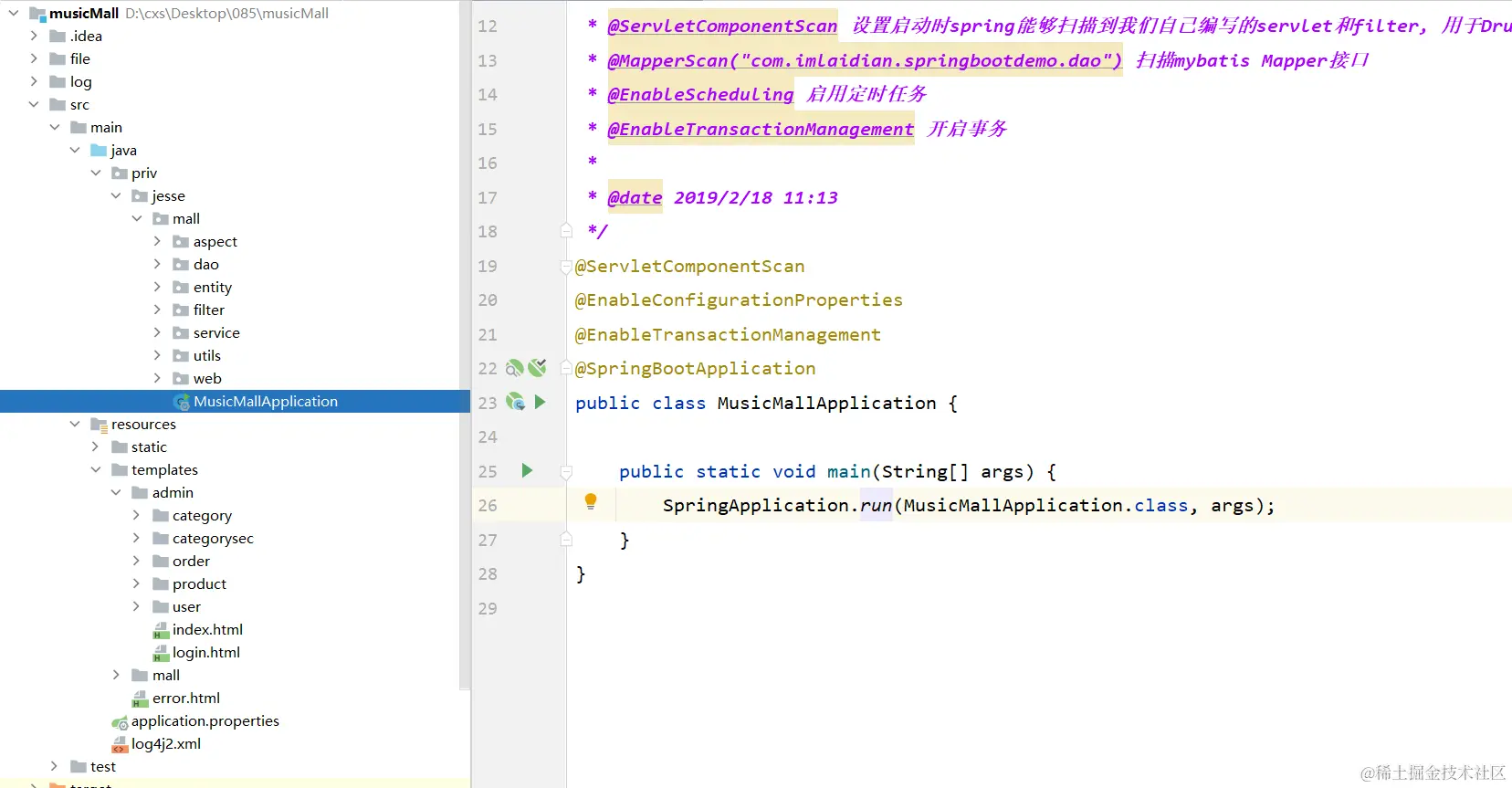Click the run arrow beside the main method
The width and height of the screenshot is (1512, 788).
527,470
